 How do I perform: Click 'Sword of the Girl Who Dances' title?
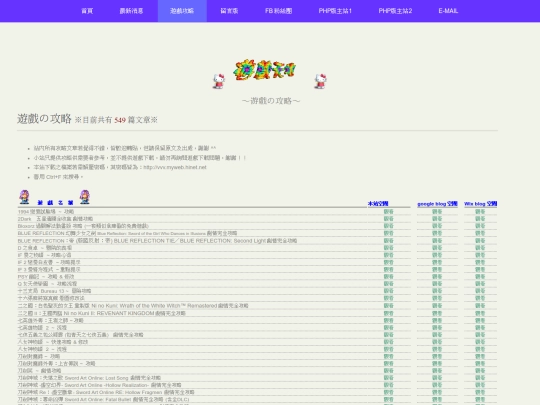pyautogui.click(x=127, y=233)
